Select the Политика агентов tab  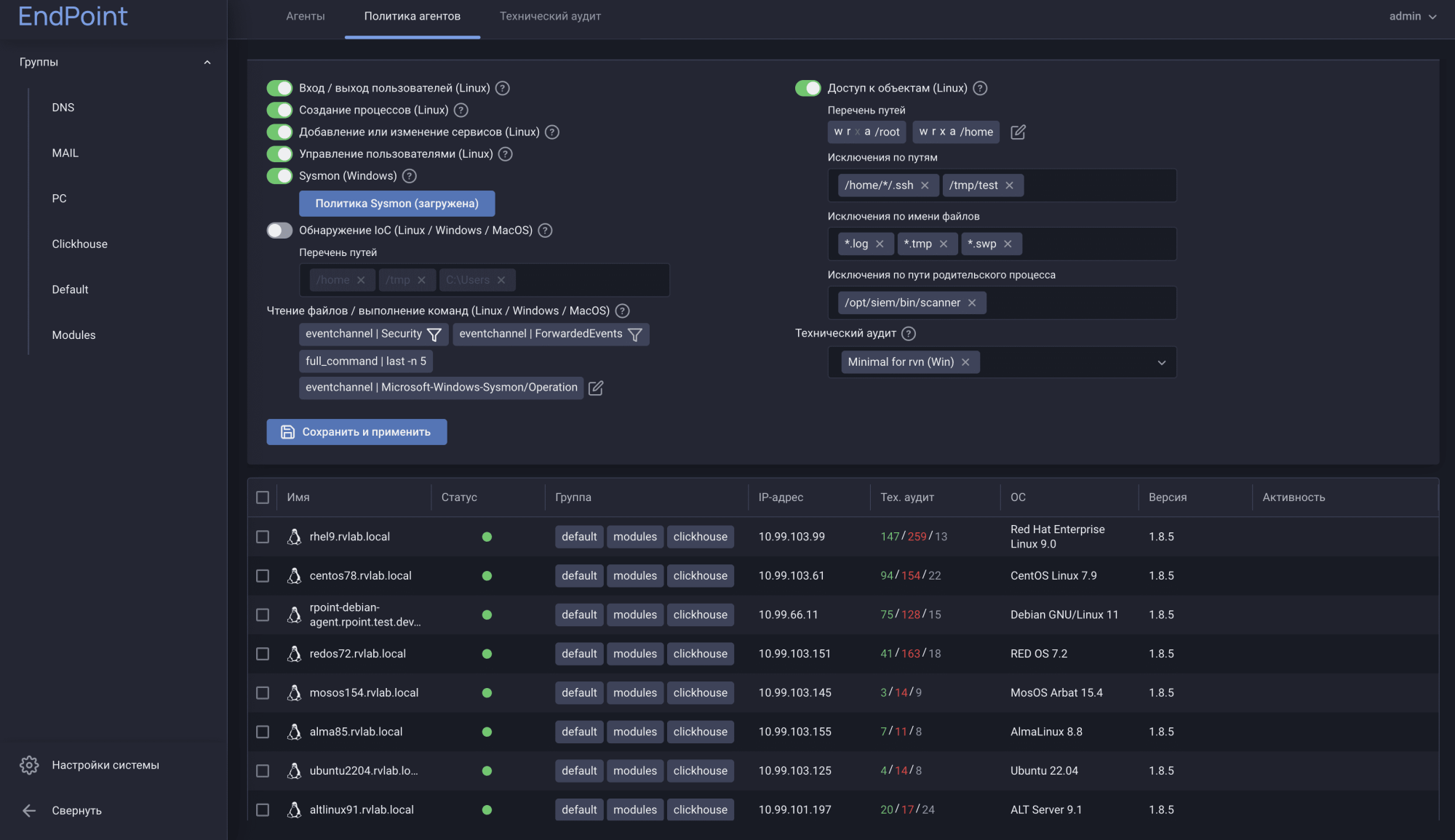coord(412,16)
